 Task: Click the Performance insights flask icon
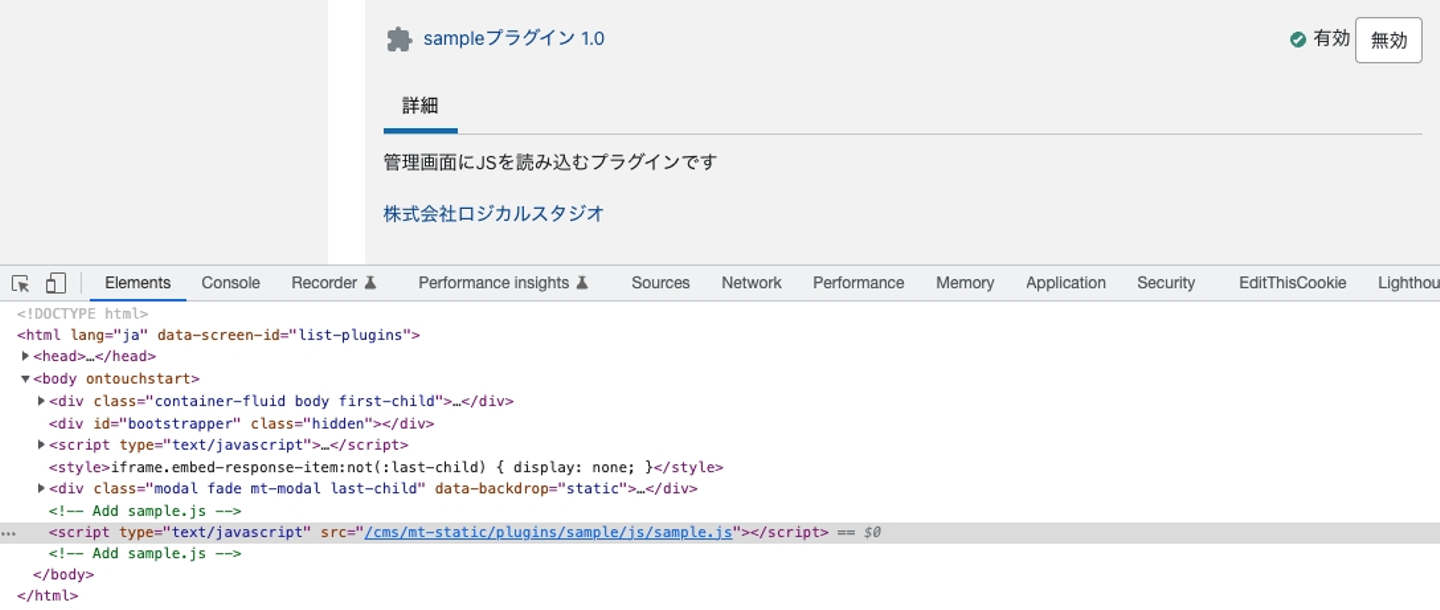[x=582, y=283]
